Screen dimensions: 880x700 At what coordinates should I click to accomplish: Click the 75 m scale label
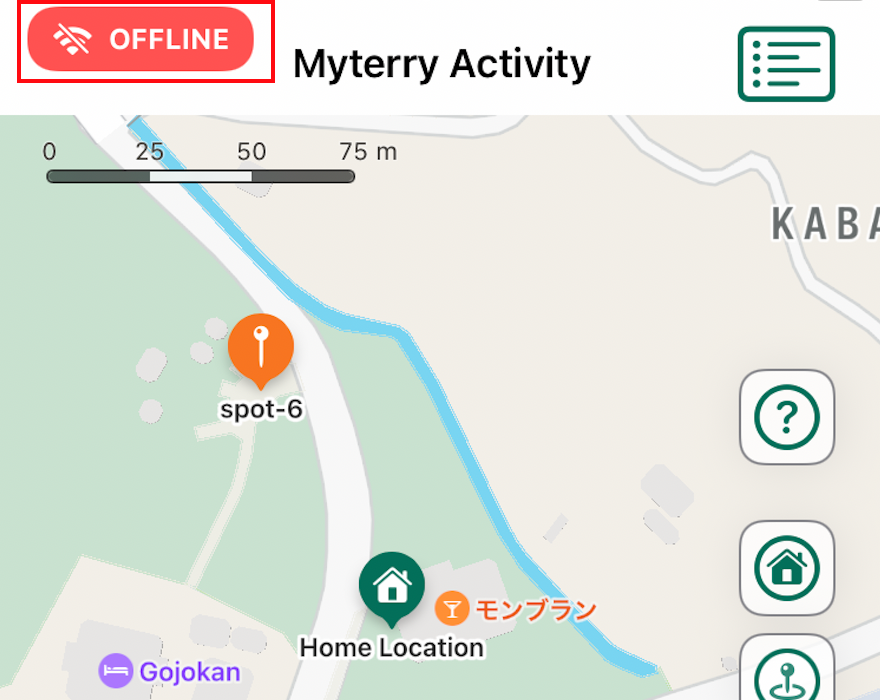[x=368, y=152]
